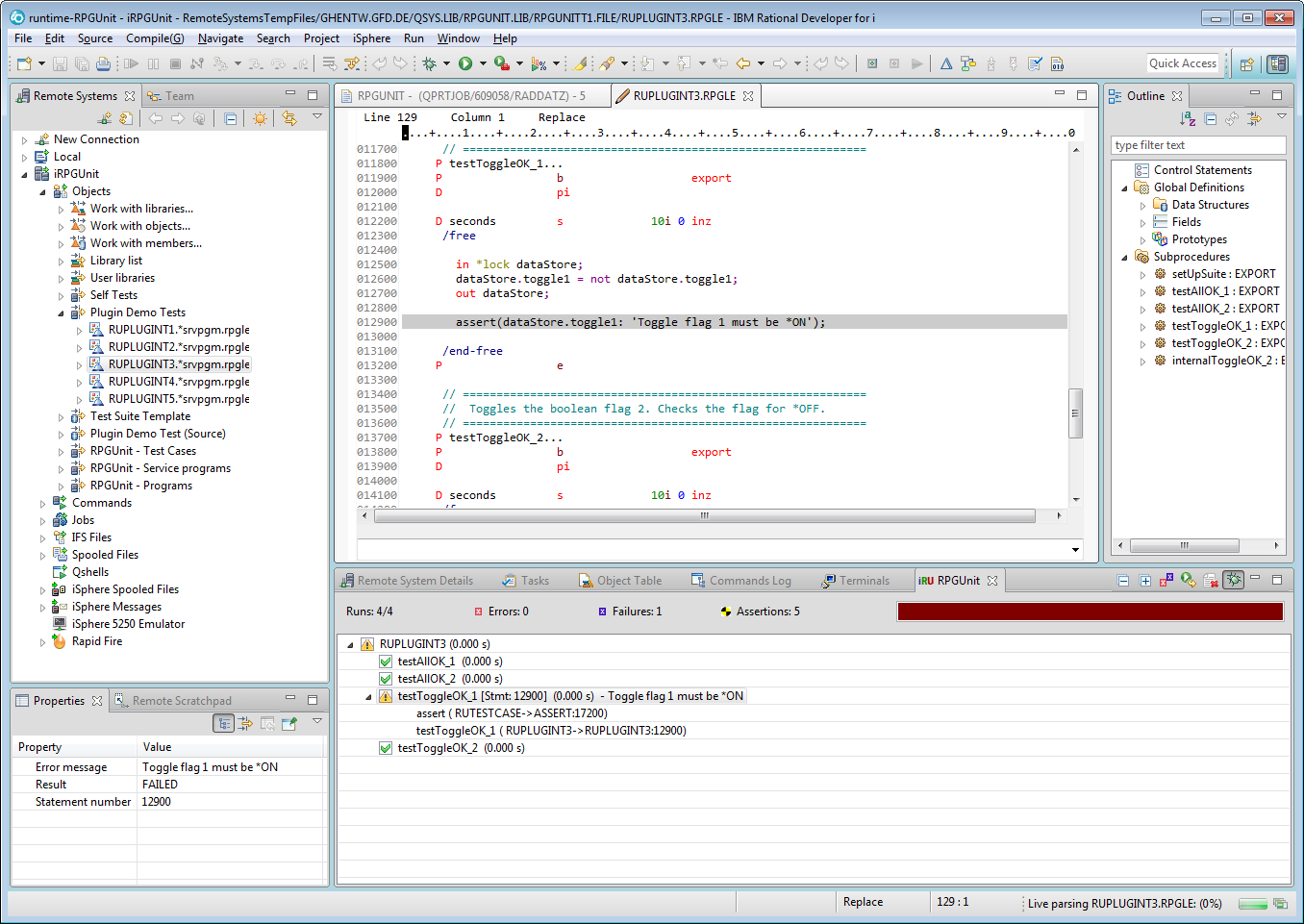Enable show failures only in RPGUnit view
This screenshot has width=1304, height=924.
point(1166,580)
